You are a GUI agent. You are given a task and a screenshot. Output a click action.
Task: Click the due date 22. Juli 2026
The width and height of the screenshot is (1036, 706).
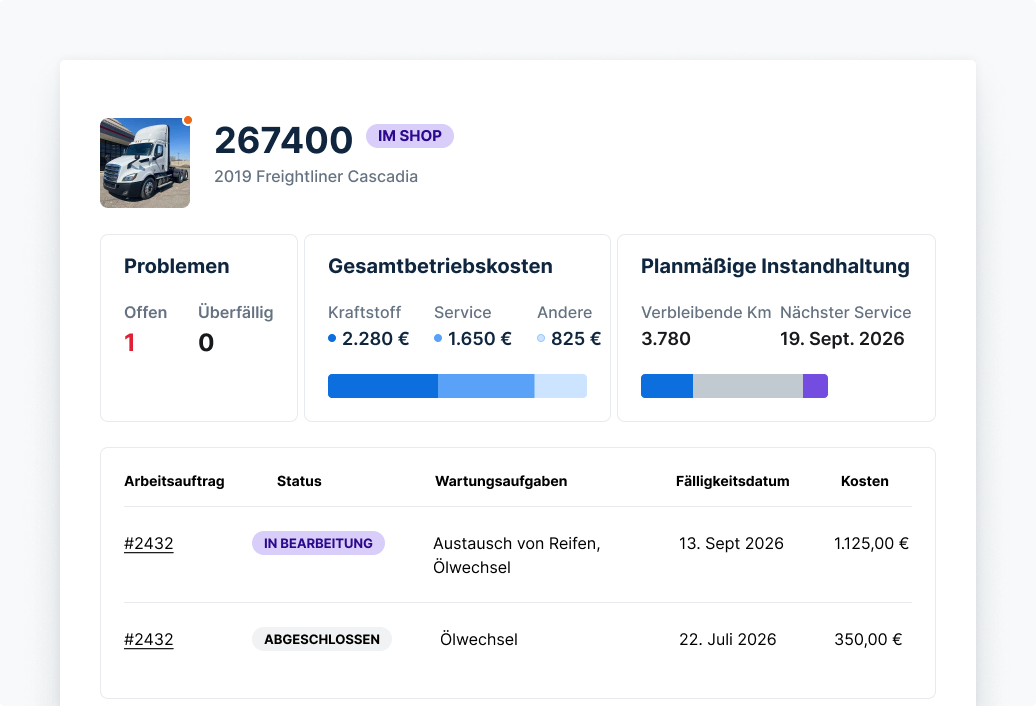coord(727,639)
